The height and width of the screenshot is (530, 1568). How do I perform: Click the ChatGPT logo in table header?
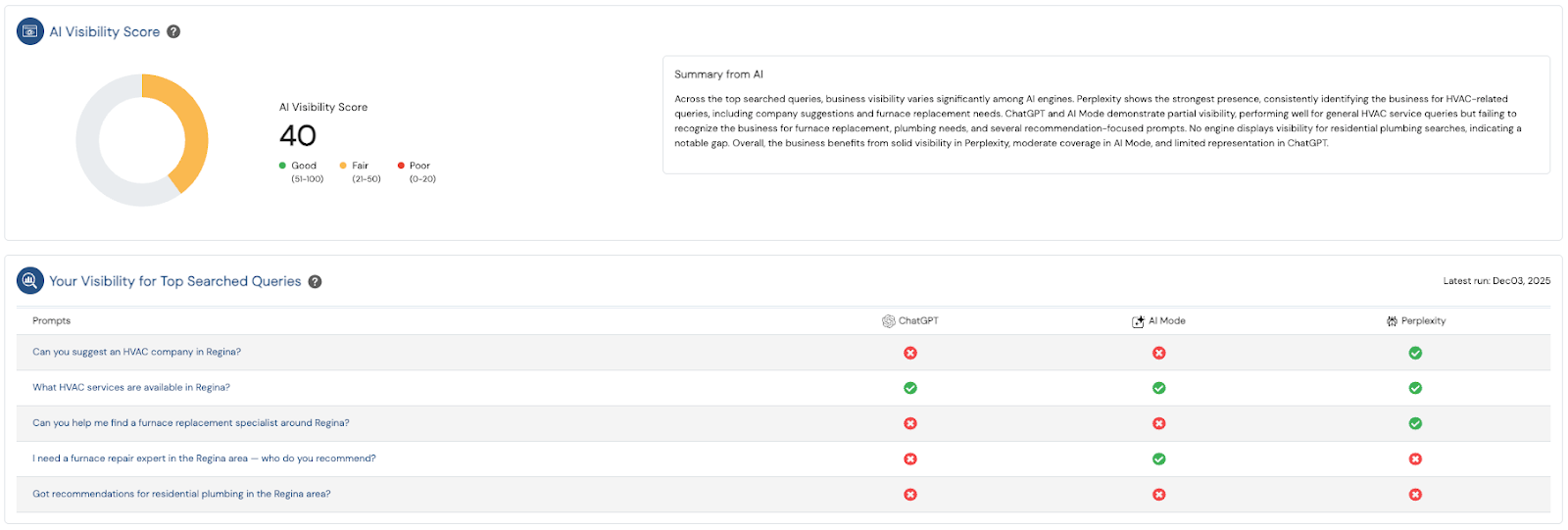point(888,321)
